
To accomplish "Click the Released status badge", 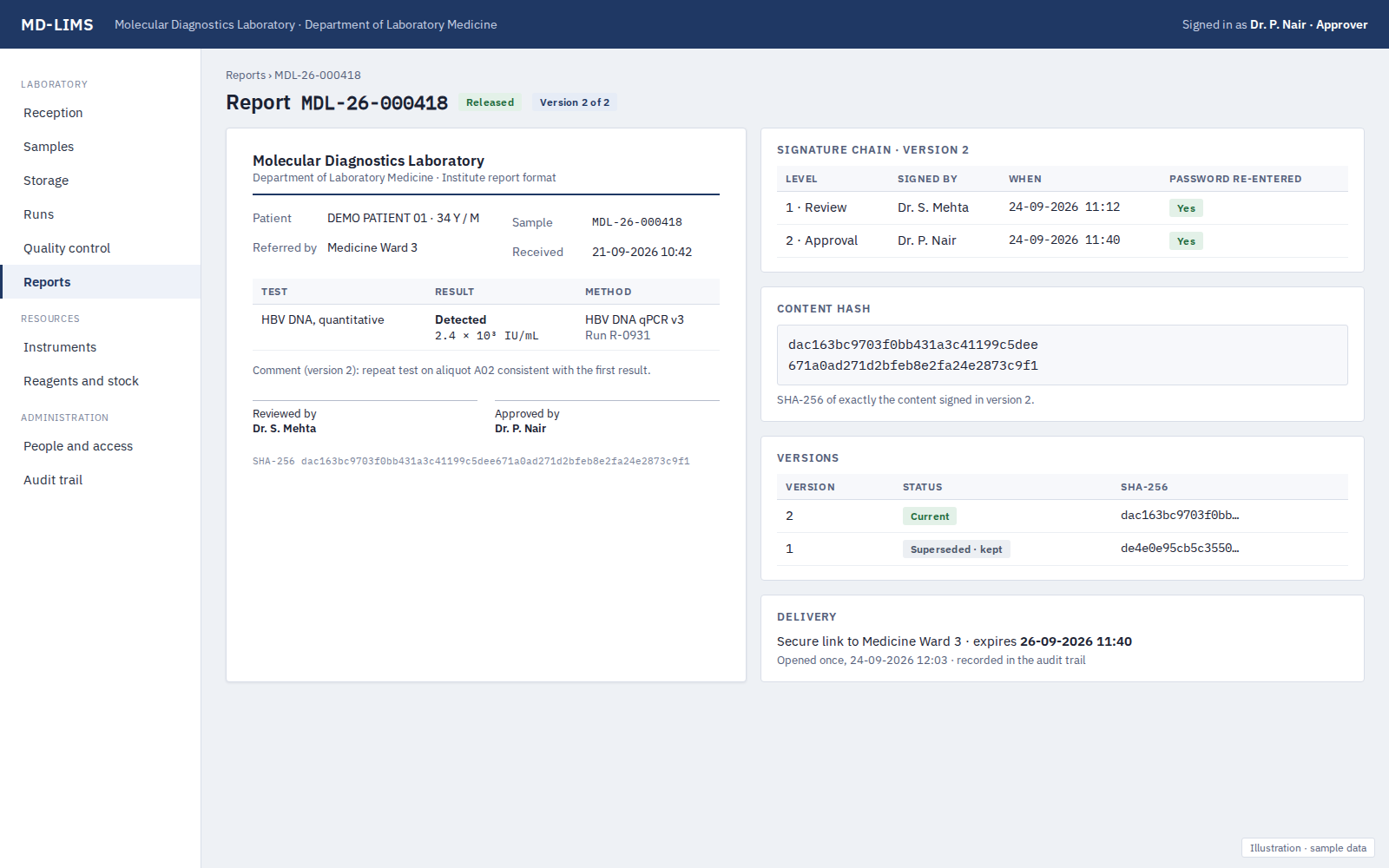I will [490, 102].
